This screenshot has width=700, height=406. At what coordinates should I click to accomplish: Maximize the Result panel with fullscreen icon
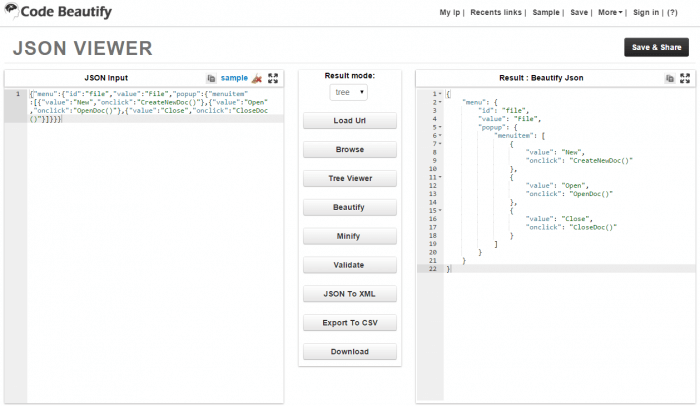click(x=685, y=78)
